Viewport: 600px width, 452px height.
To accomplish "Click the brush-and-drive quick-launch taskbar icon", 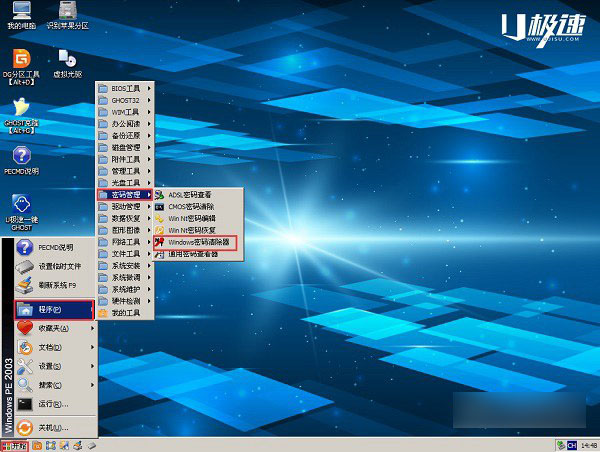I will (x=78, y=446).
